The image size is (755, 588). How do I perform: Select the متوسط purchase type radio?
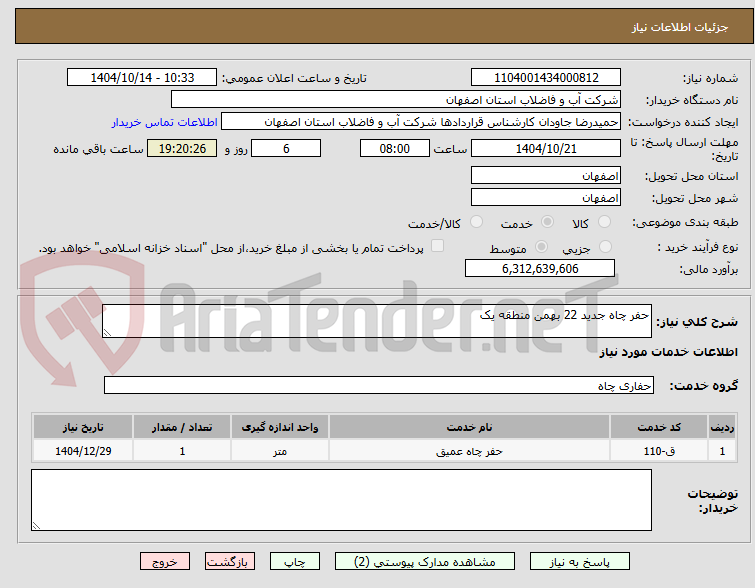click(x=541, y=247)
